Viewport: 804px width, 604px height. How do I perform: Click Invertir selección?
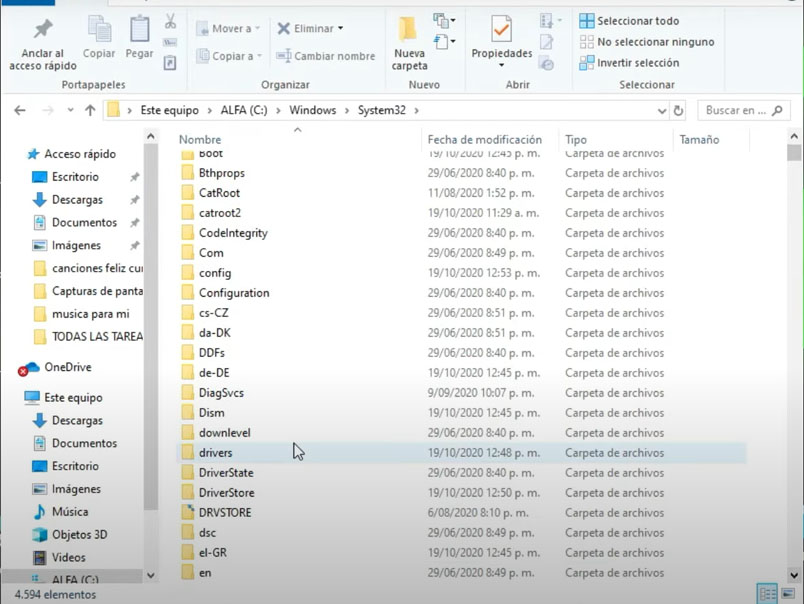tap(629, 63)
